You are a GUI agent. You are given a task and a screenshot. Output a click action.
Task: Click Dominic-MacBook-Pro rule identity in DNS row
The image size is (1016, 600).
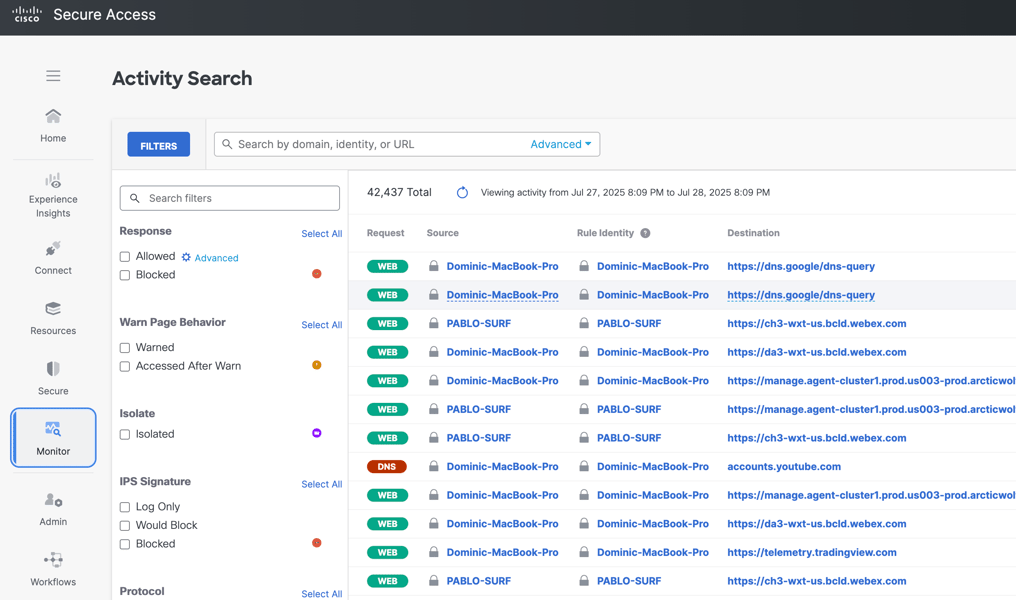coord(652,467)
